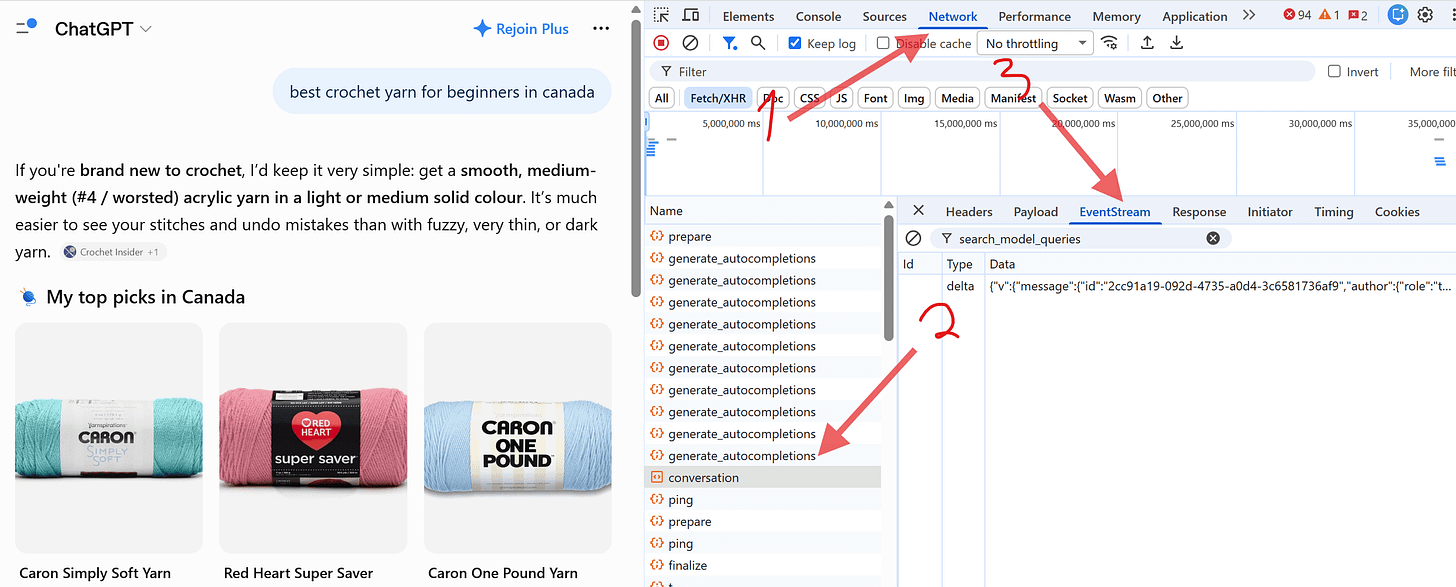Uncheck the Keep log checkbox

pyautogui.click(x=795, y=43)
